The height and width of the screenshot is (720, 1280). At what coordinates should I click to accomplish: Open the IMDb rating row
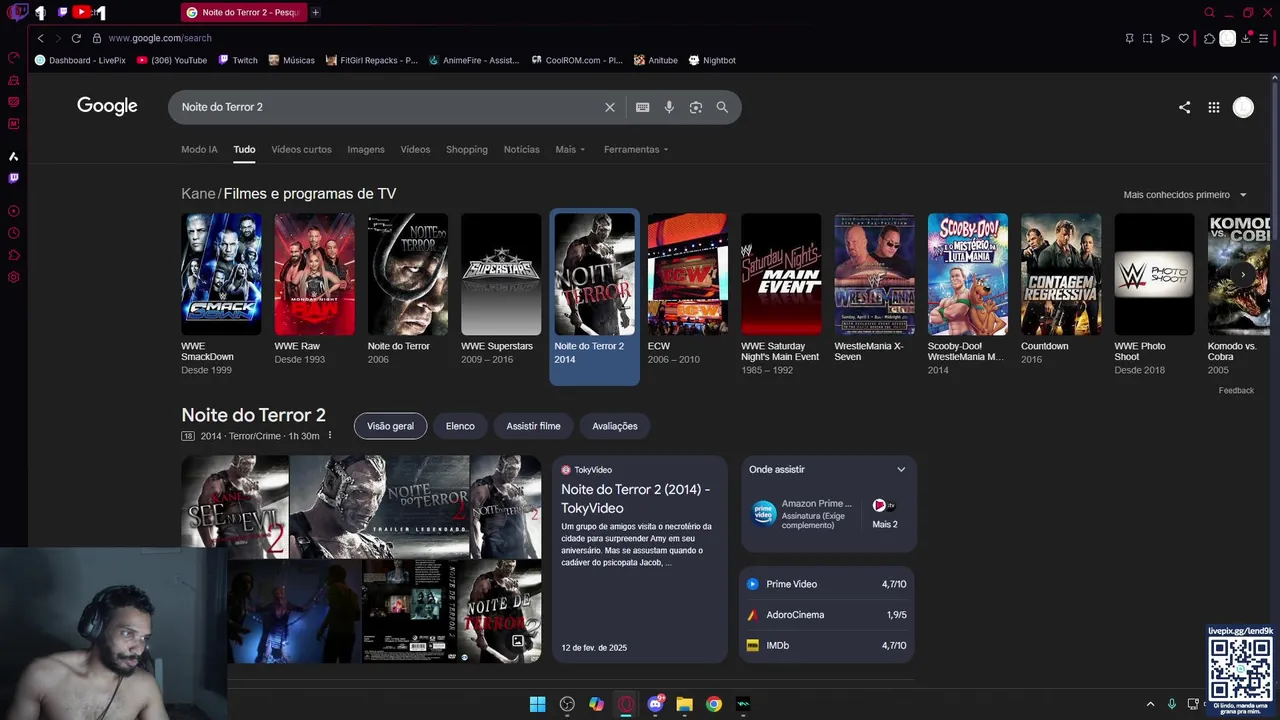point(827,646)
